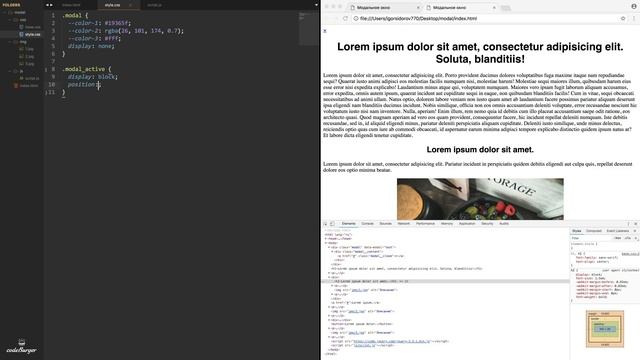
Task: Click line 10 position property in editor
Action: click(82, 84)
